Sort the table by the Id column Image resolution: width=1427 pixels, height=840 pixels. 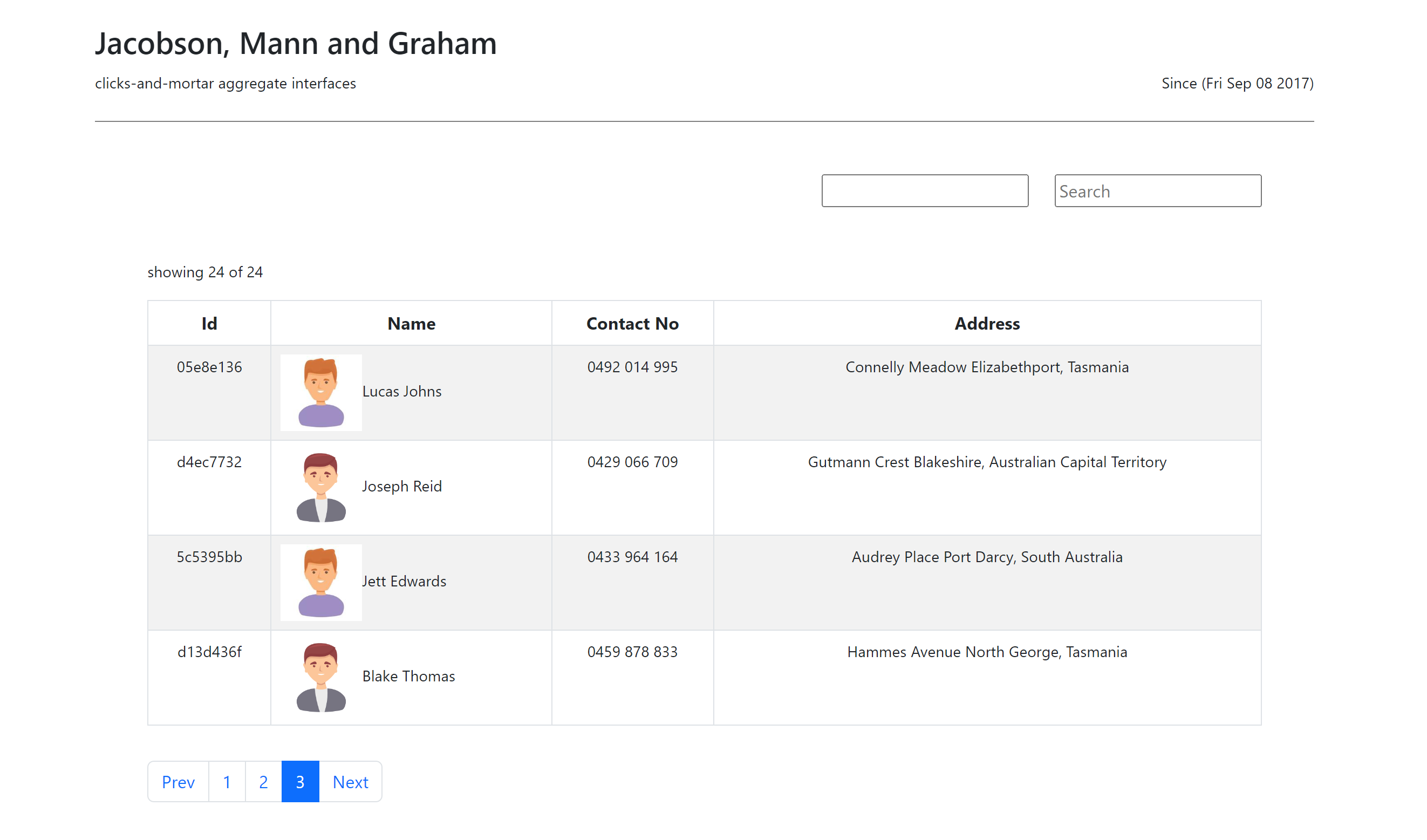(x=208, y=323)
